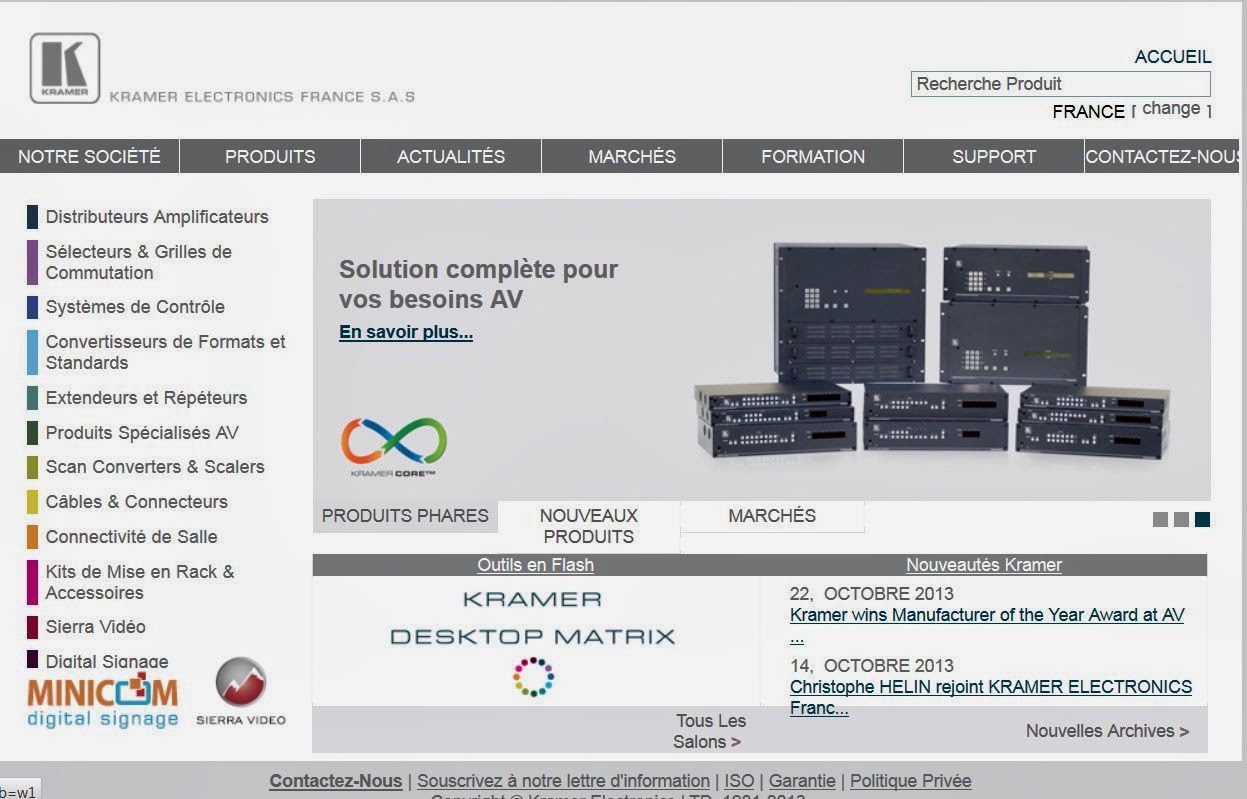This screenshot has height=799, width=1247.
Task: Click the colorful dotted circle Flash icon
Action: tap(533, 677)
